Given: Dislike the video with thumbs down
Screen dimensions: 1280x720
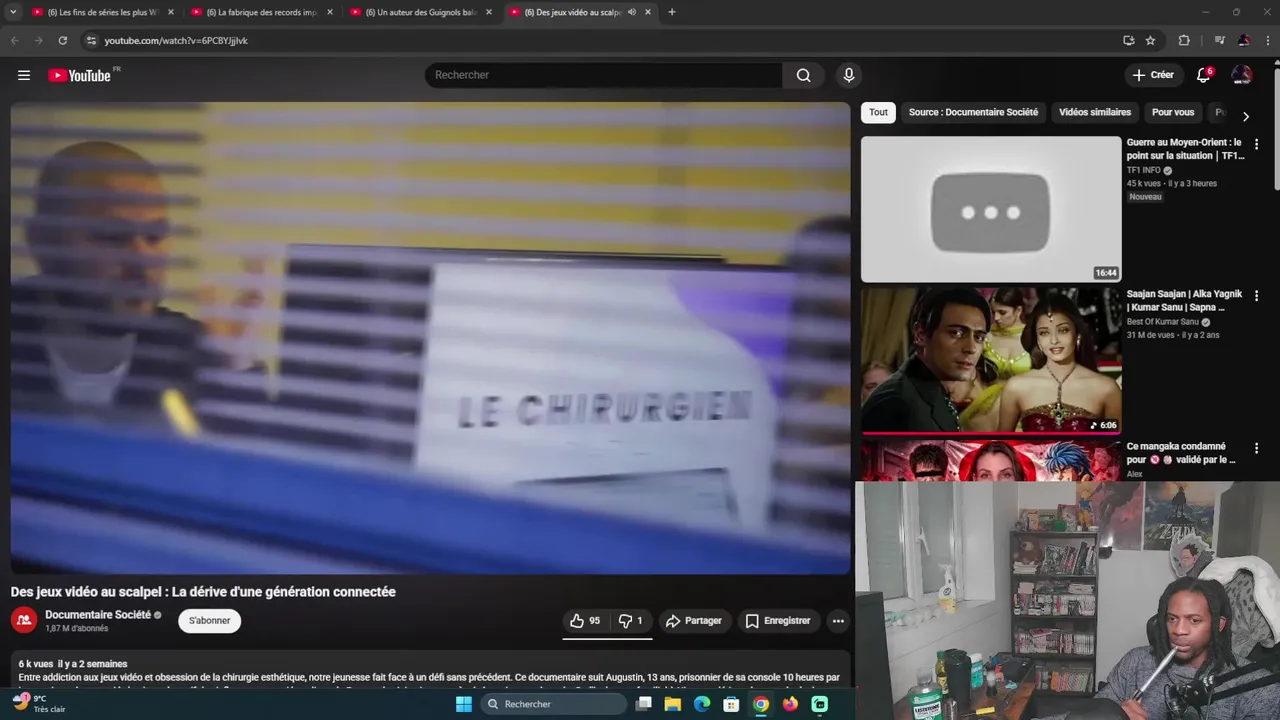Looking at the screenshot, I should [x=630, y=621].
